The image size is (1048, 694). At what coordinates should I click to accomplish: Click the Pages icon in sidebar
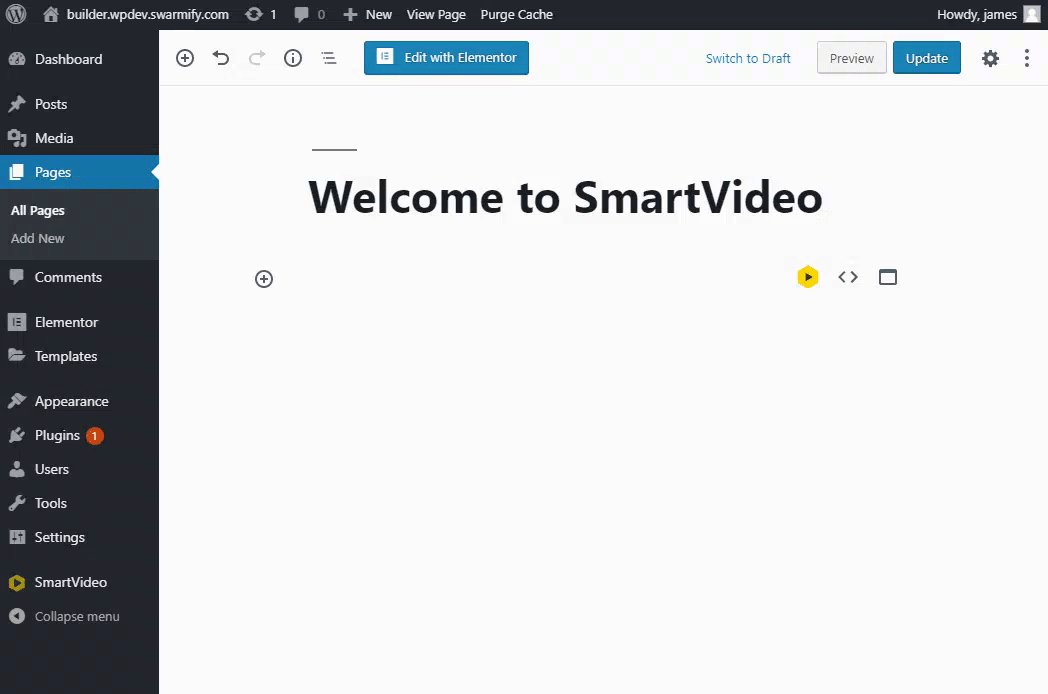pyautogui.click(x=17, y=172)
